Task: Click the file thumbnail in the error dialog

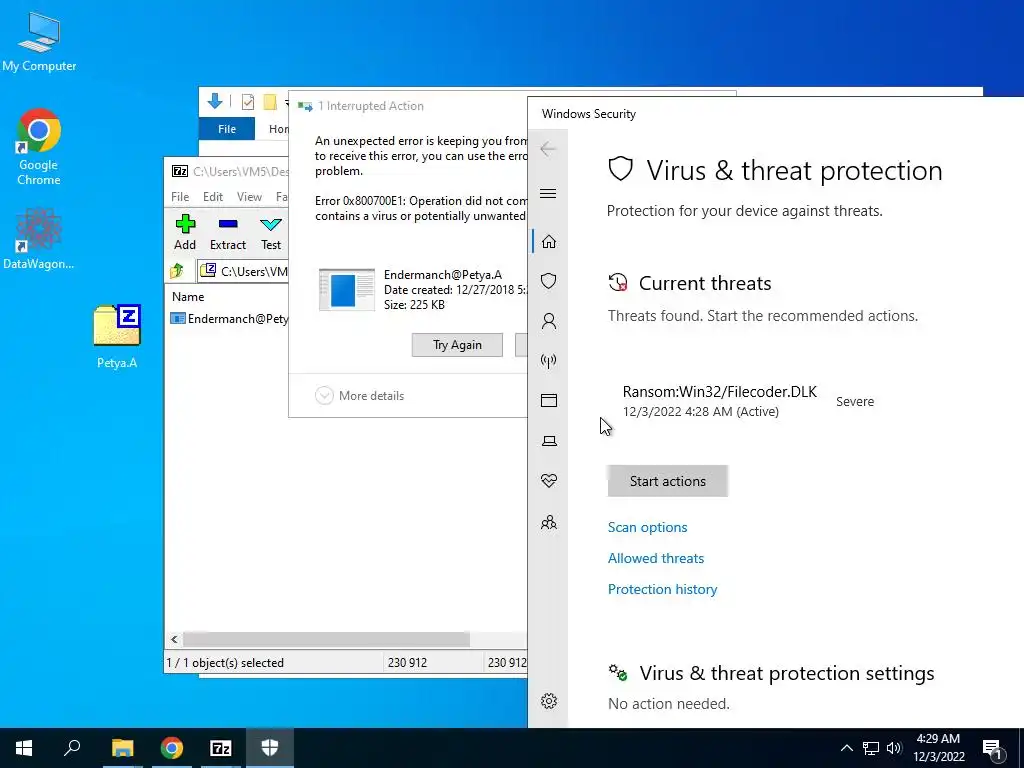Action: click(x=347, y=289)
